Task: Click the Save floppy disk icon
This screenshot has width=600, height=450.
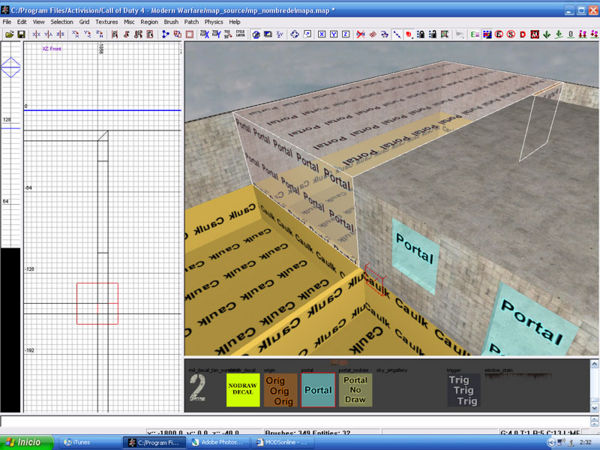Action: point(21,34)
